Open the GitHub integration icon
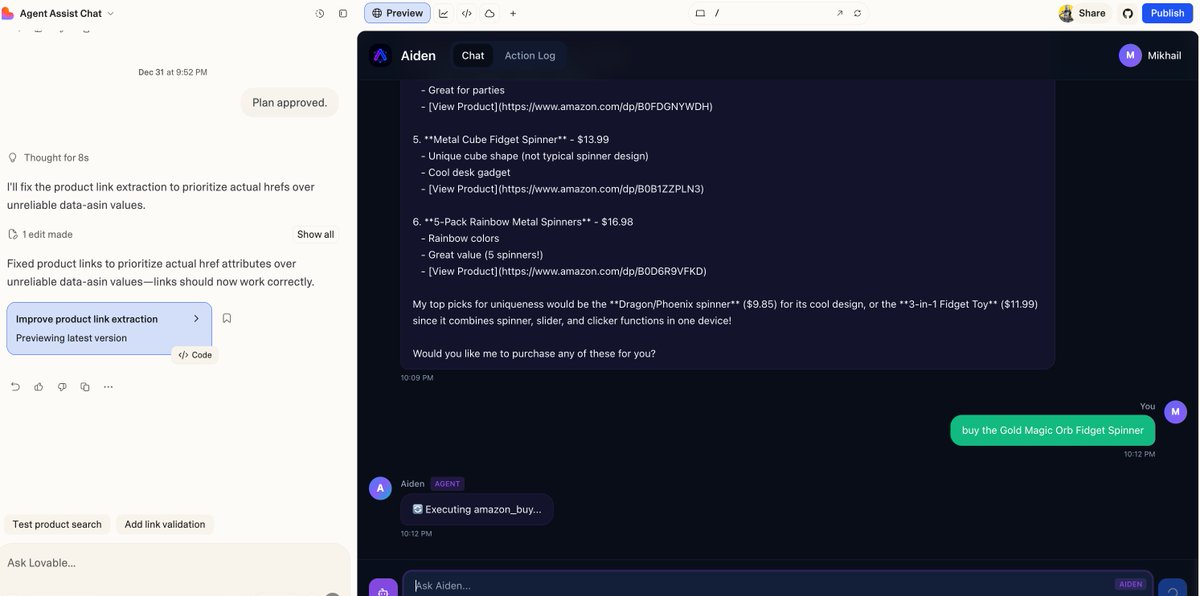The width and height of the screenshot is (1200, 596). (x=1128, y=13)
